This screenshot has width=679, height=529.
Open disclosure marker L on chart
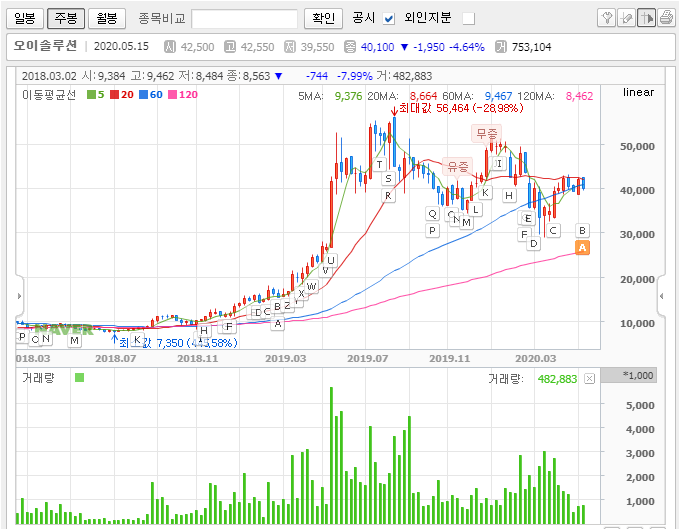(475, 210)
